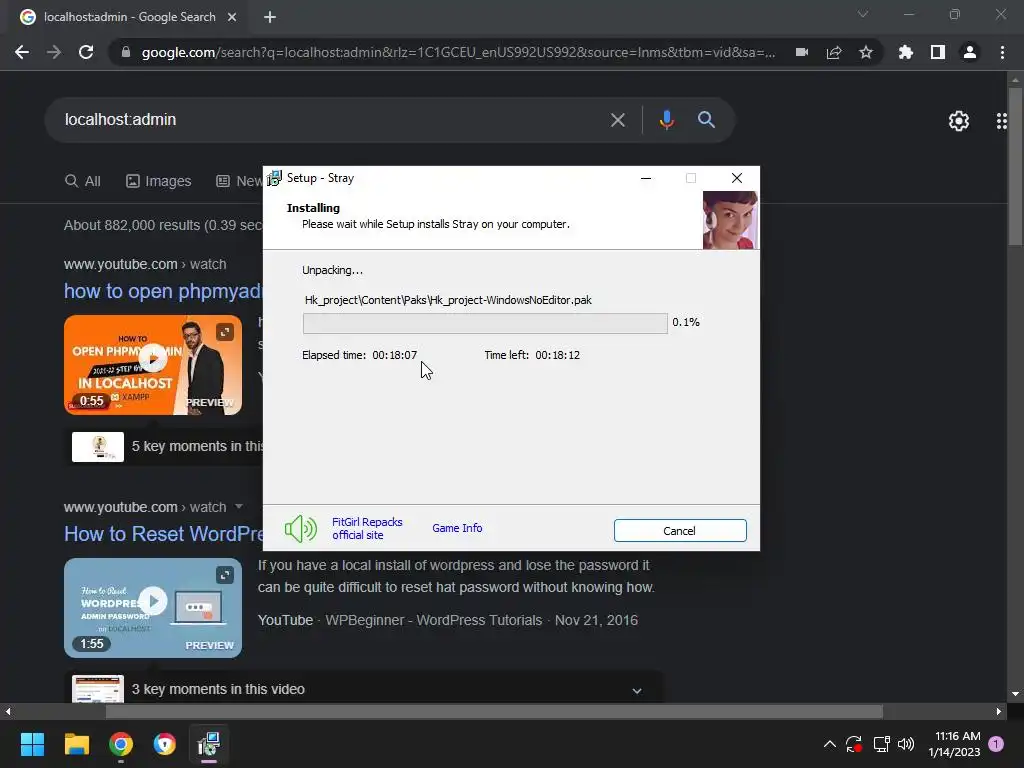
Task: Click the installer unpacking progress bar
Action: (485, 323)
